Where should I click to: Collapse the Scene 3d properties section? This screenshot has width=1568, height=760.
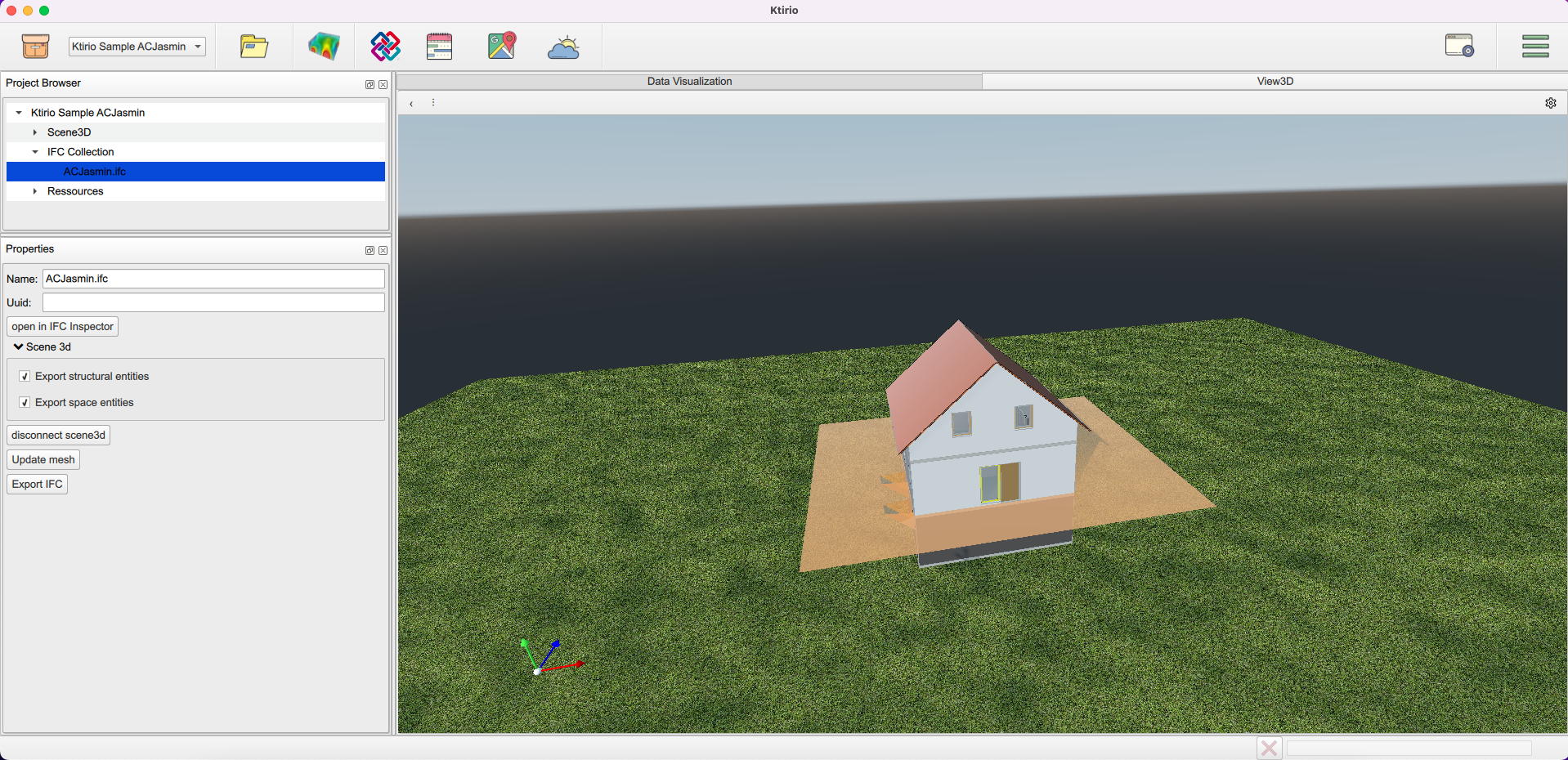pos(18,346)
